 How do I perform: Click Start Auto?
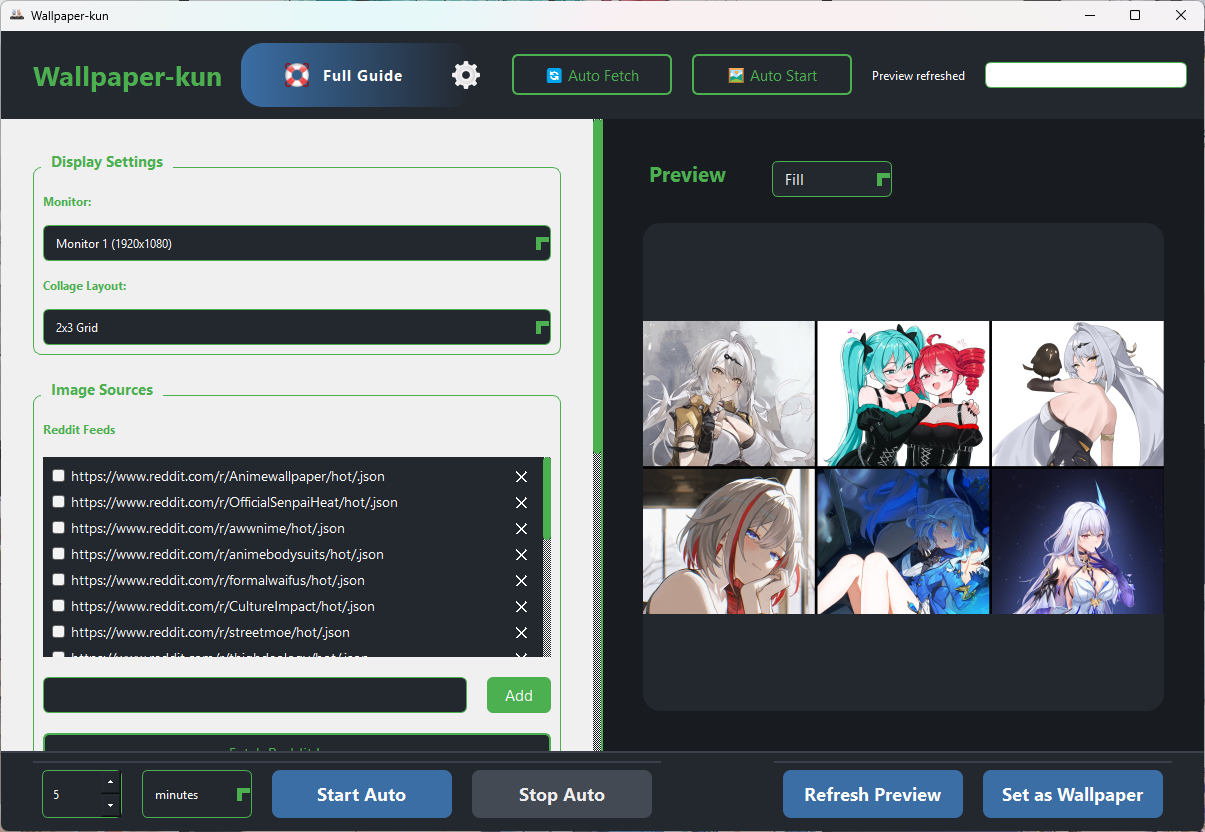[362, 795]
